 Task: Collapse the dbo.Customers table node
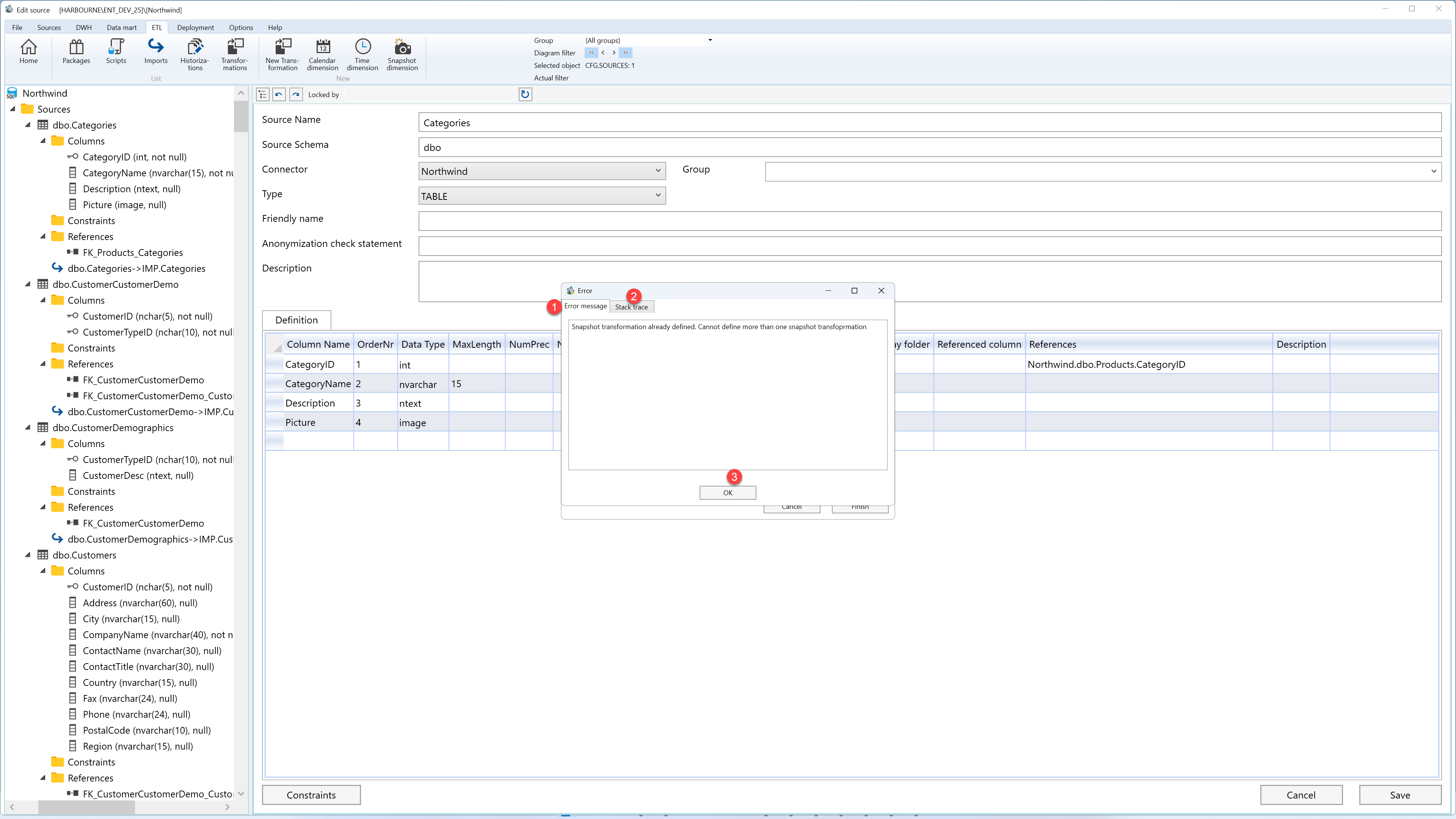pos(28,555)
